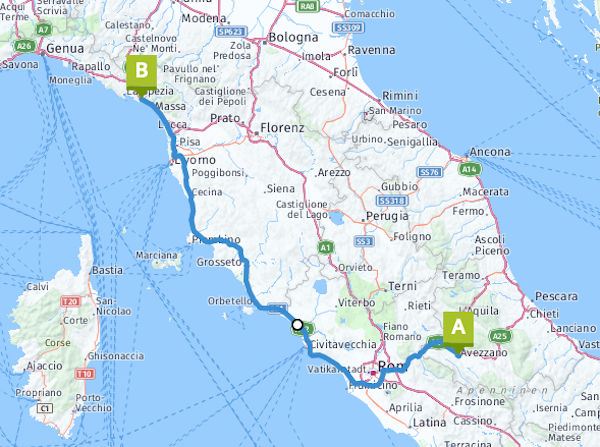This screenshot has width=600, height=447.
Task: Click the SS309 road shield near Comacchio
Action: 349,28
